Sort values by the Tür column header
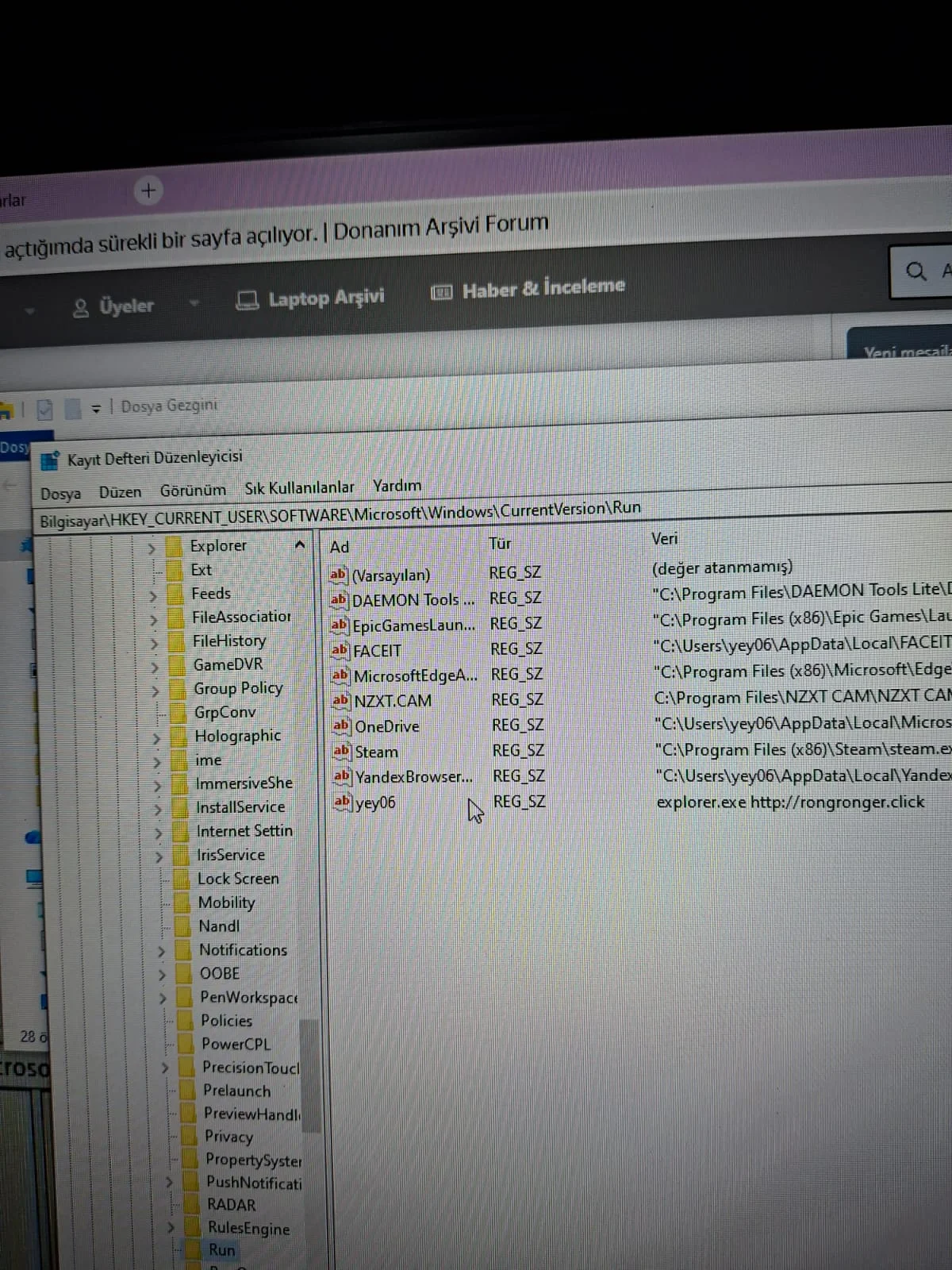Screen dimensions: 952x1270 coord(500,544)
